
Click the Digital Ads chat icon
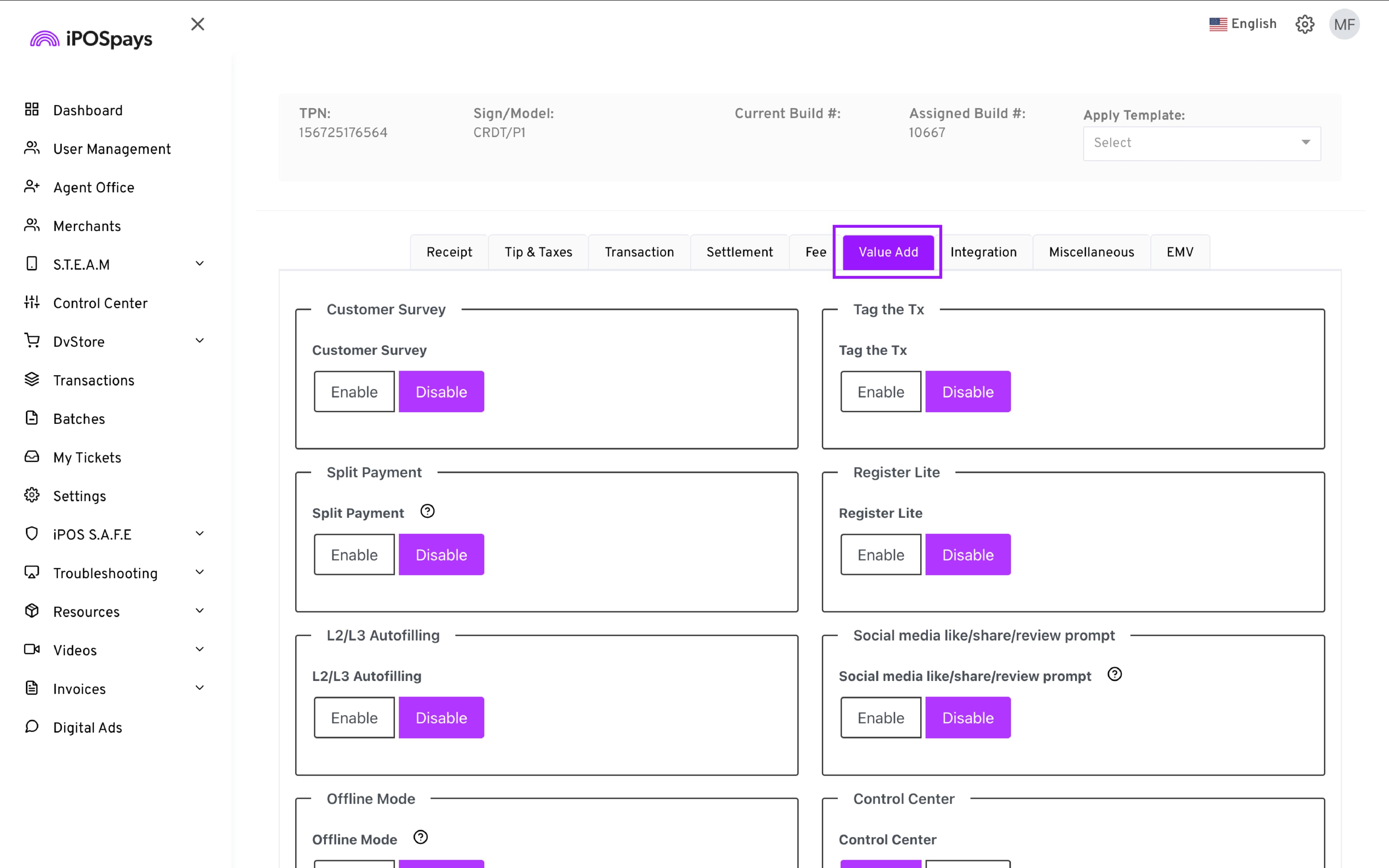31,727
